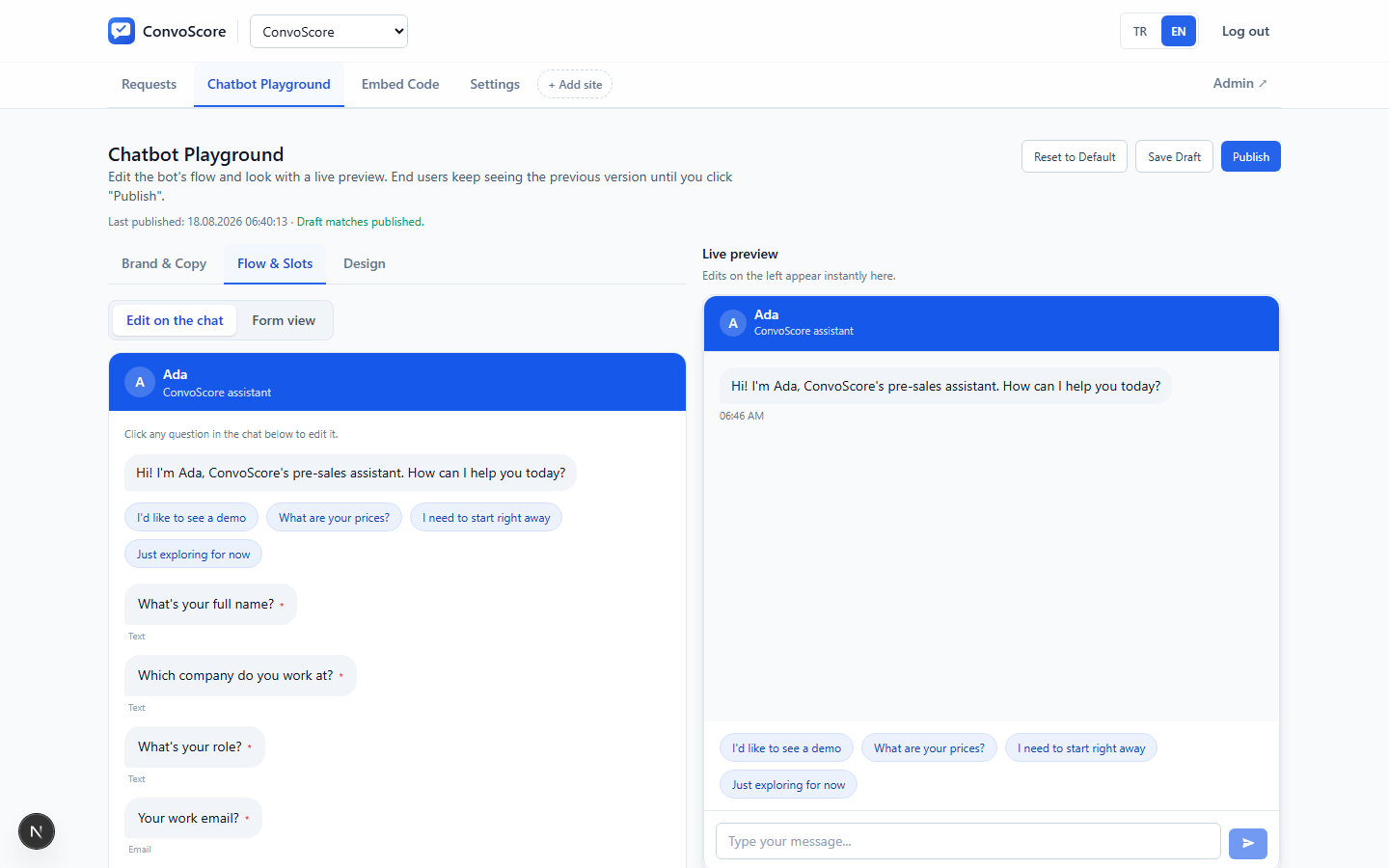Open the Requests tab

(149, 84)
